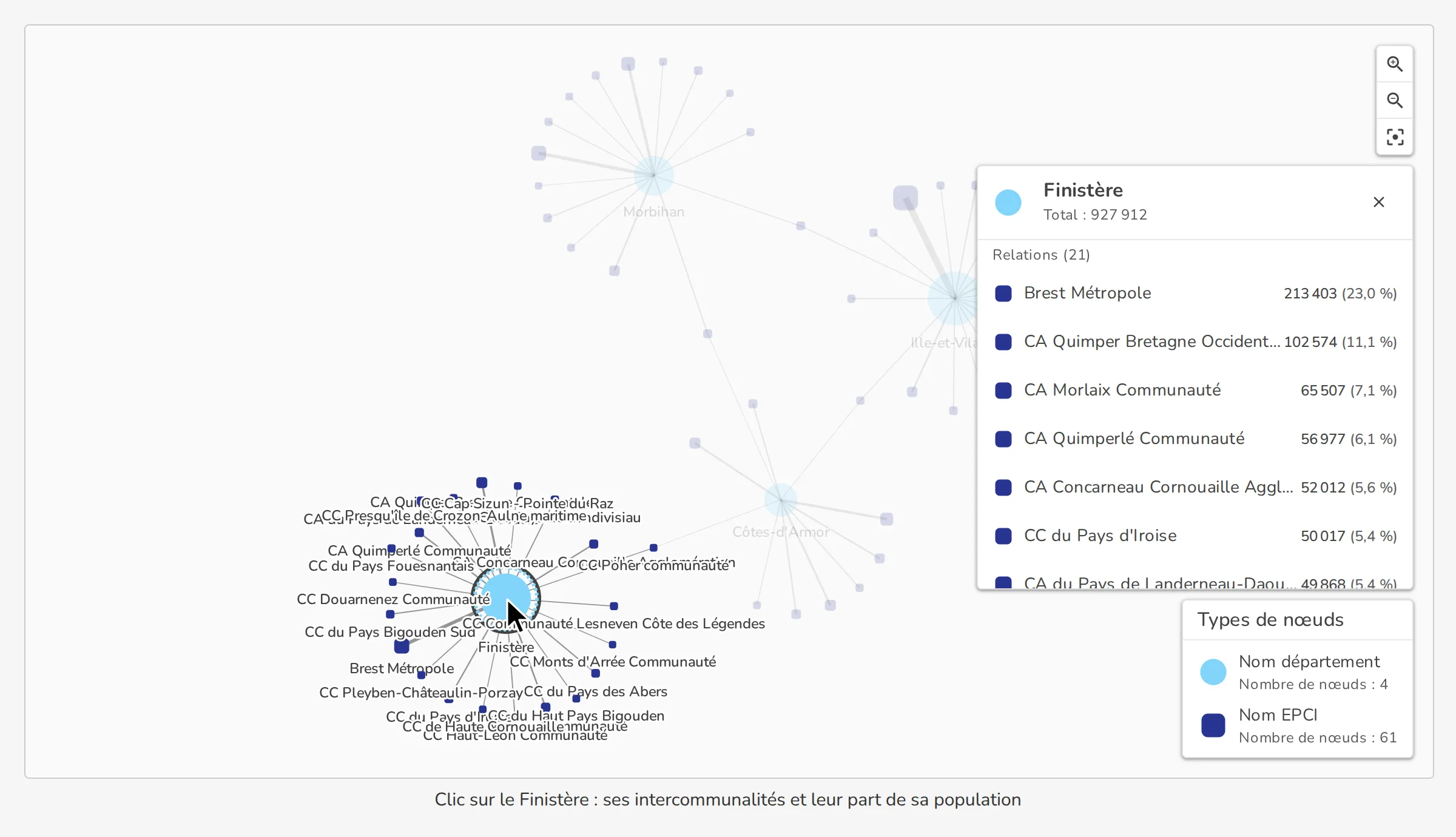The height and width of the screenshot is (837, 1456).
Task: Click the Morbihan department node
Action: [653, 175]
